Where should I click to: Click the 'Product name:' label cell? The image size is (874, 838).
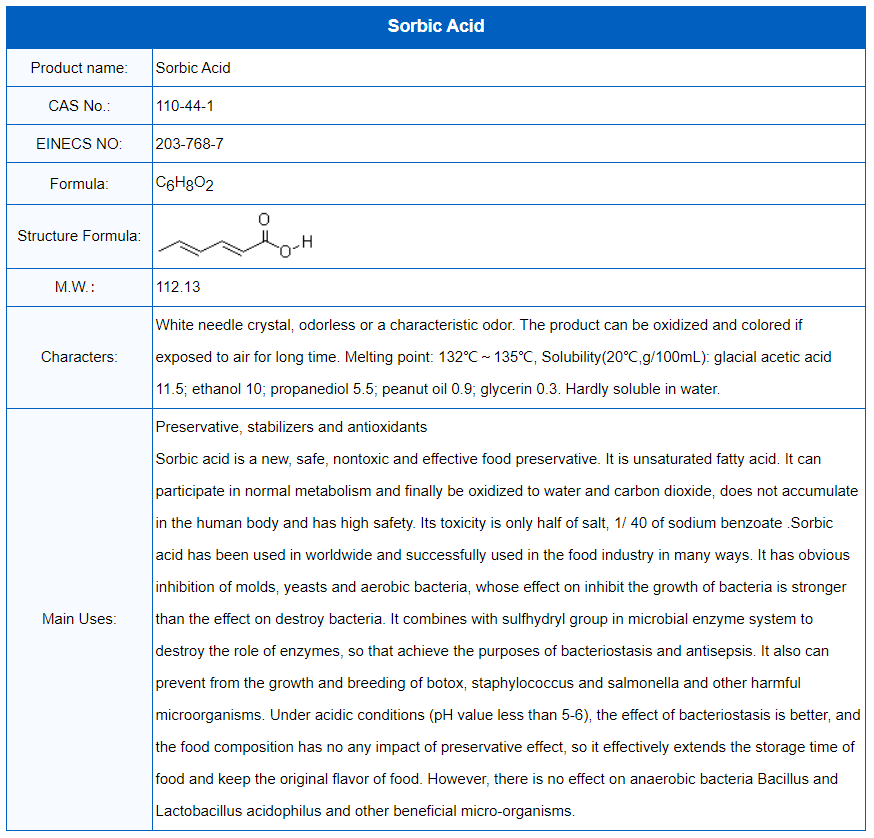[79, 68]
